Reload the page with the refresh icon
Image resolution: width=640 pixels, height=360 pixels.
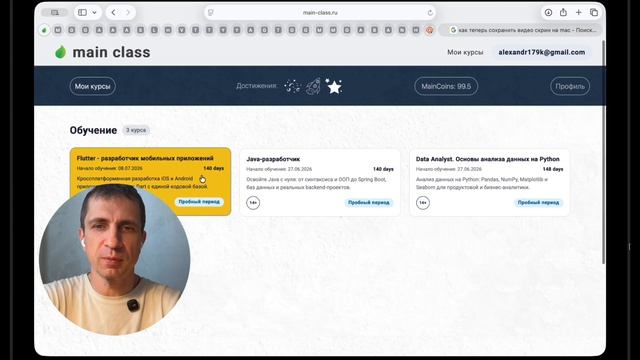(430, 13)
